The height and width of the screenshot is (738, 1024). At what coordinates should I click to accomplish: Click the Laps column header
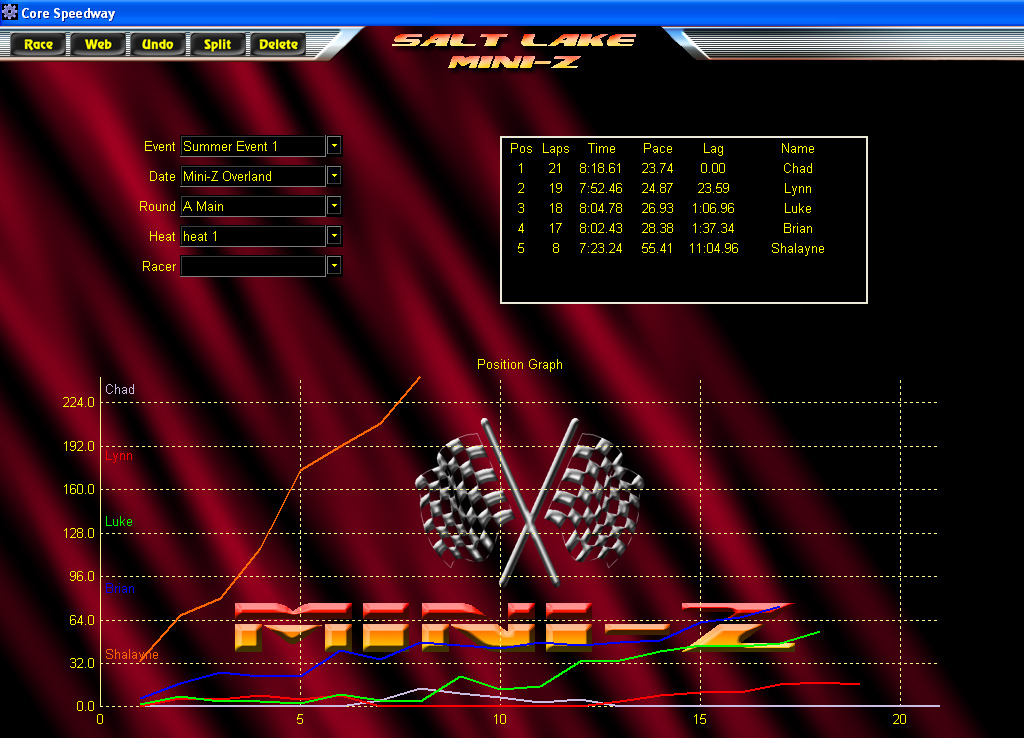556,149
